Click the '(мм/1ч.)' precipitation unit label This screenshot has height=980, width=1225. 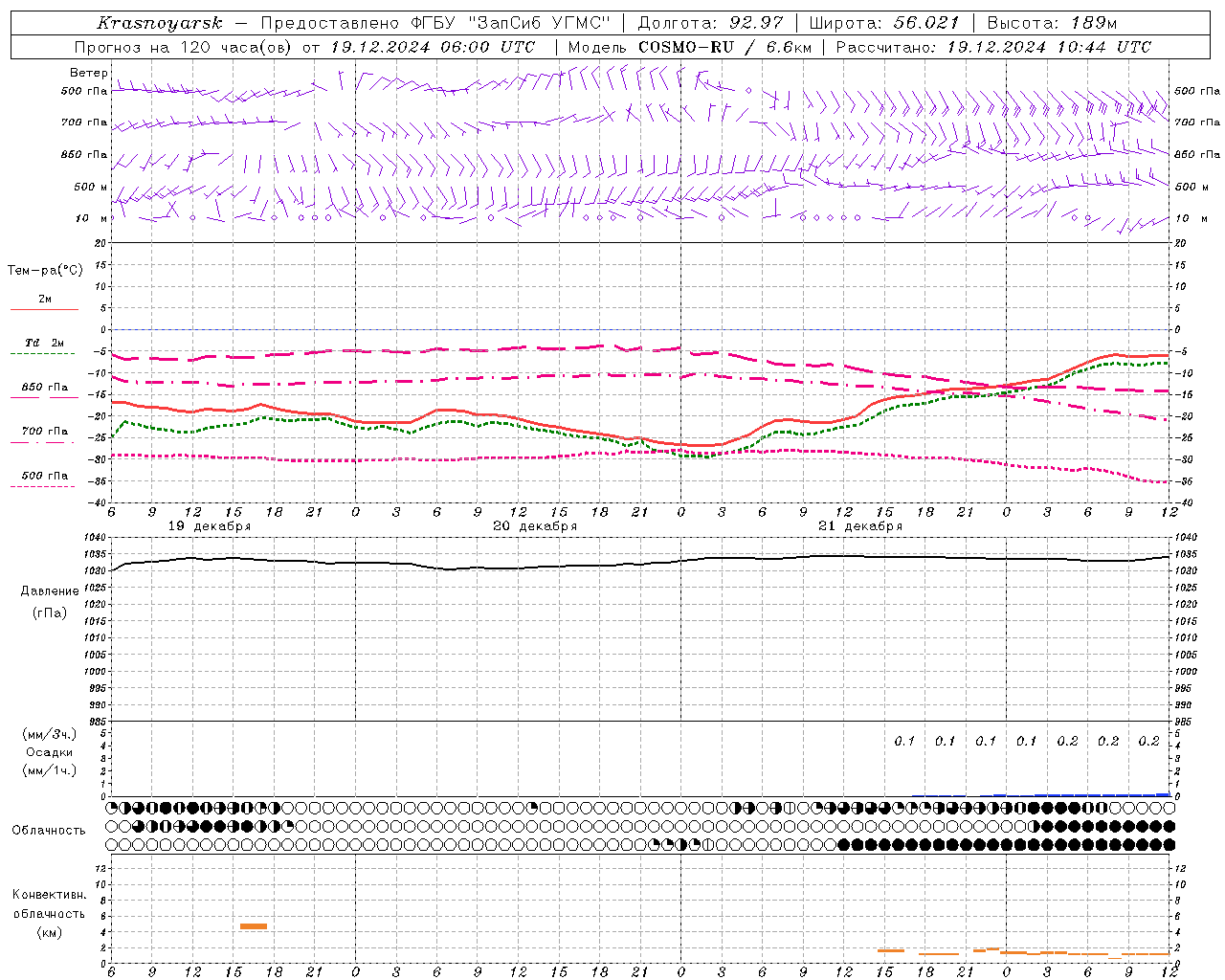click(x=50, y=770)
